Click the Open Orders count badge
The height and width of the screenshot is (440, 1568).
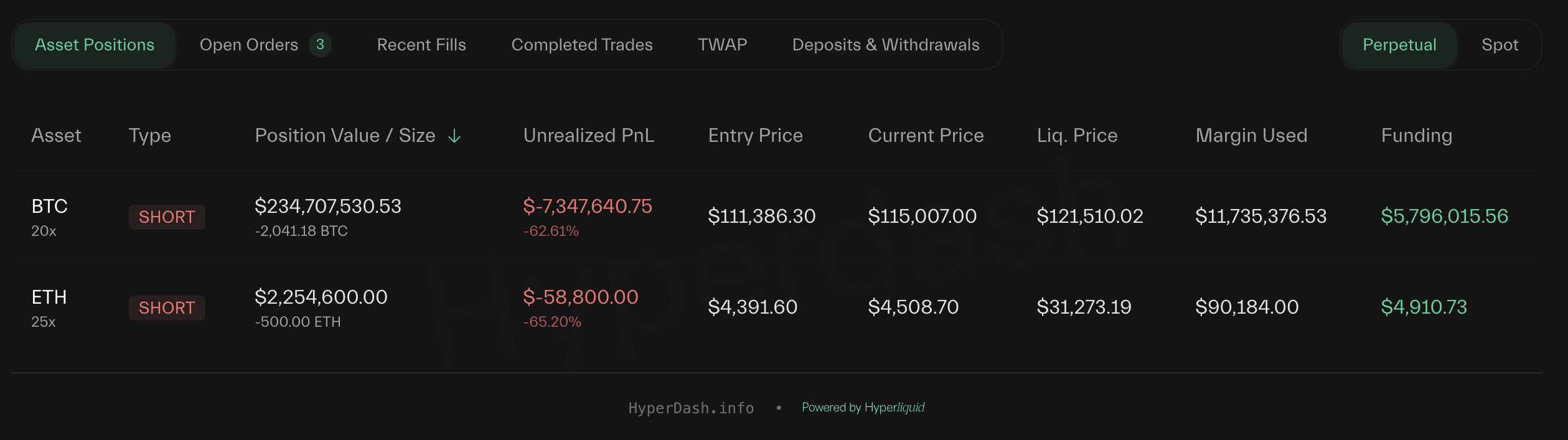coord(320,45)
